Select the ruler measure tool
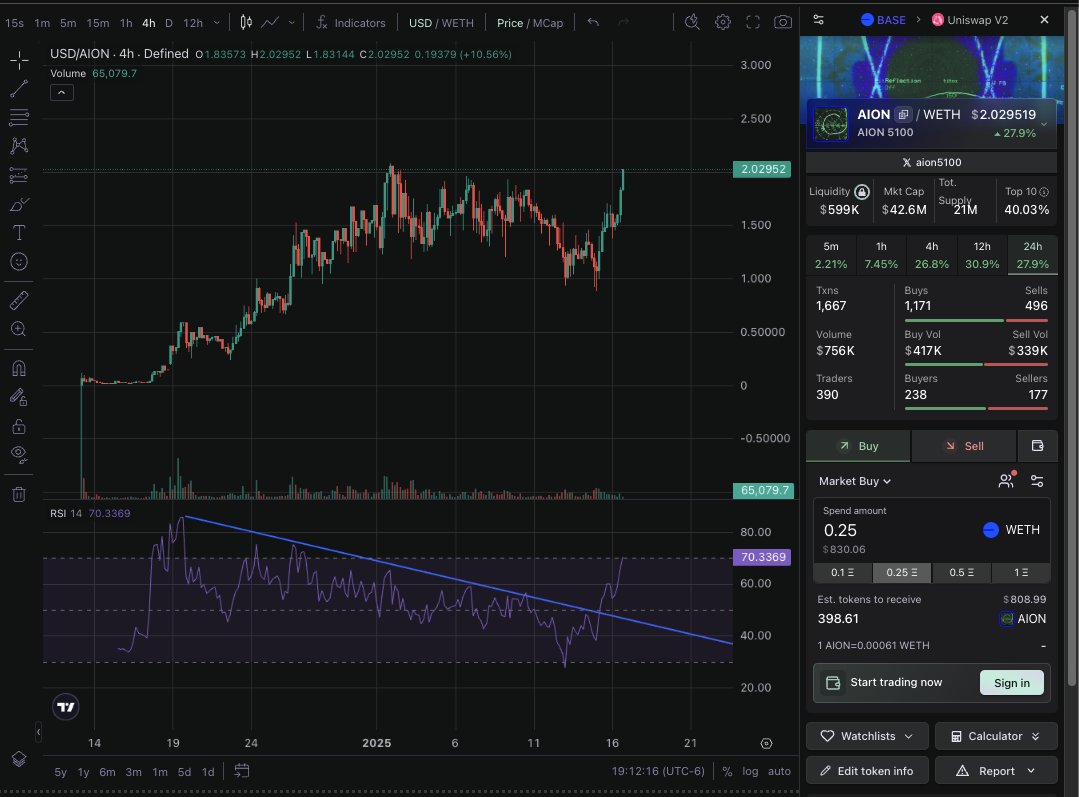Screen dimensions: 1079x797 (x=19, y=300)
